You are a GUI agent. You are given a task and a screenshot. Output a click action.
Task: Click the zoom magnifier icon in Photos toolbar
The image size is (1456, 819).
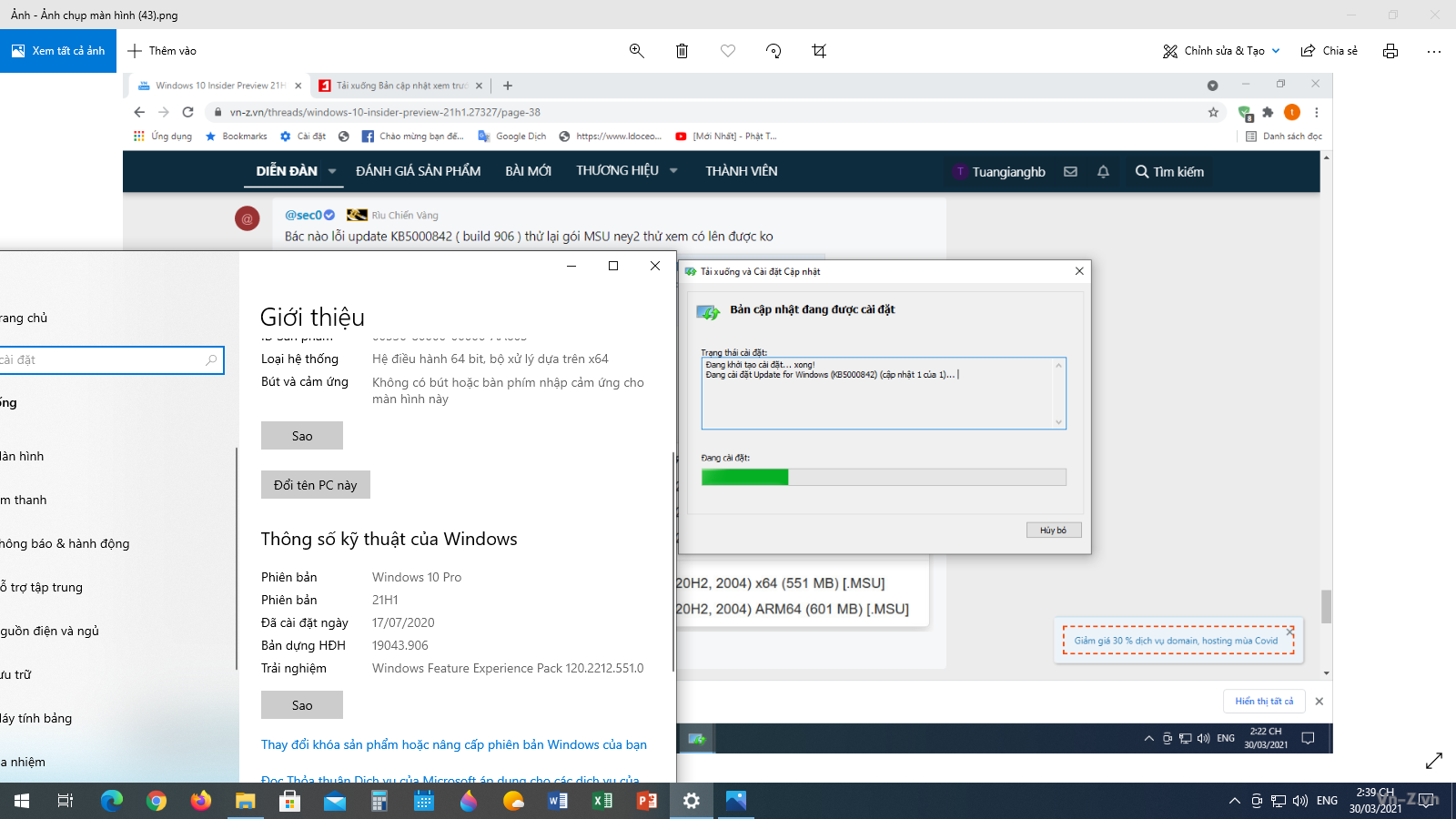pyautogui.click(x=637, y=51)
